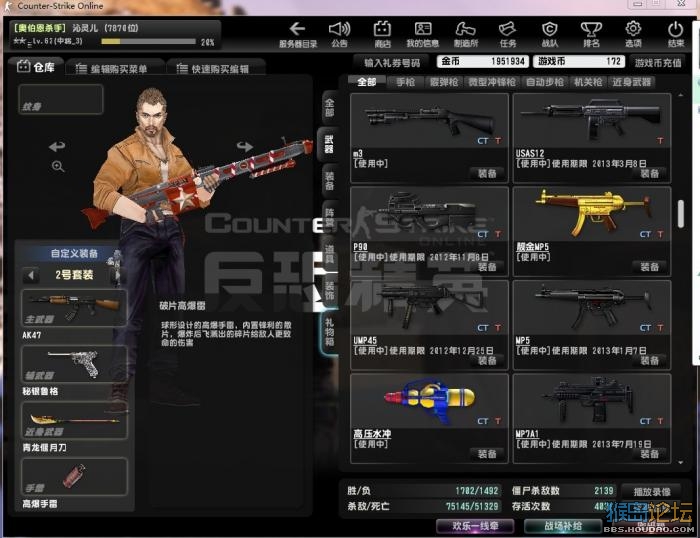Viewport: 700px width, 538px height.
Task: Select vertical 武器 category tab
Action: click(329, 144)
